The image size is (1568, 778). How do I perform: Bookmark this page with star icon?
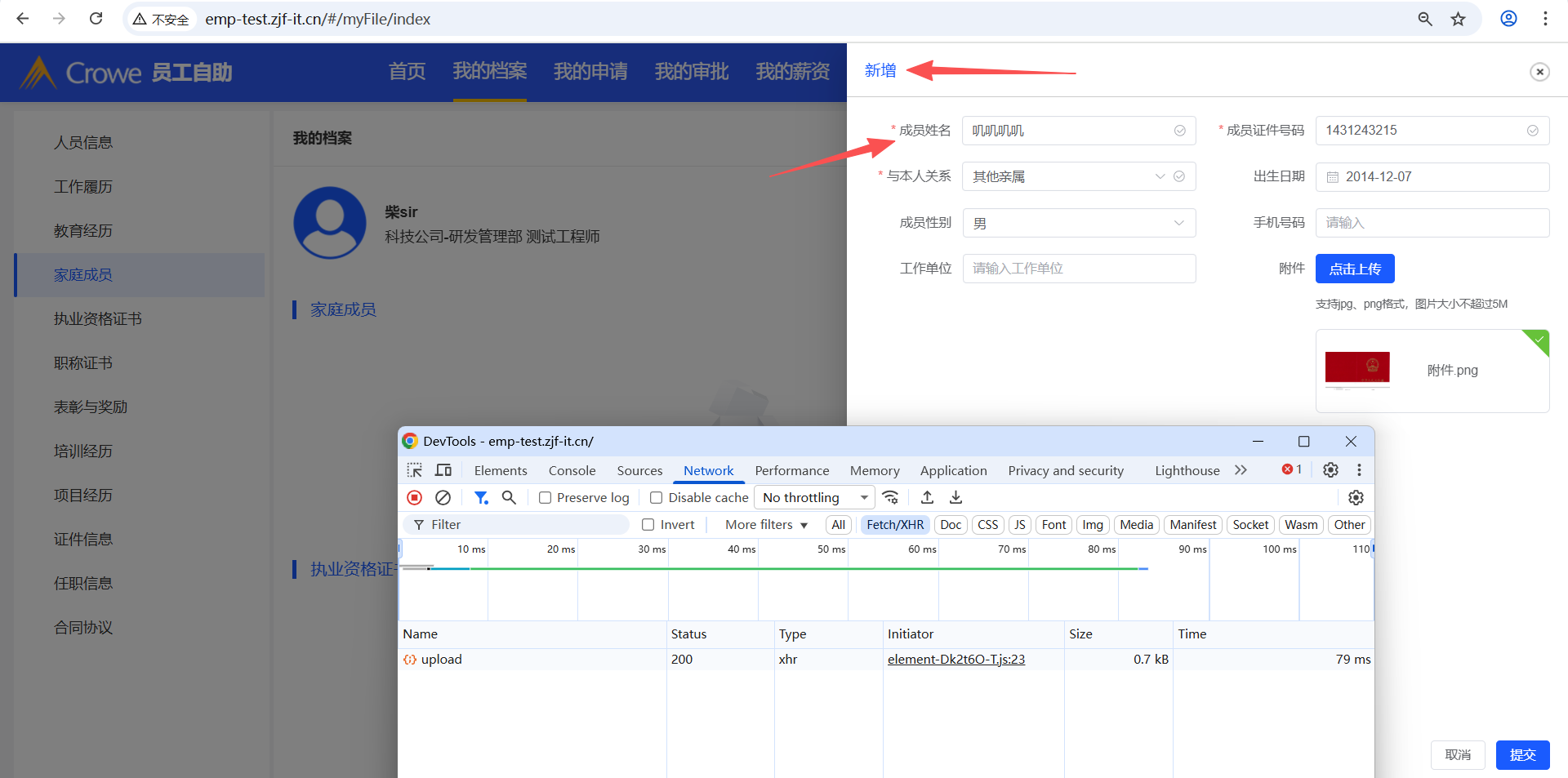[1458, 19]
